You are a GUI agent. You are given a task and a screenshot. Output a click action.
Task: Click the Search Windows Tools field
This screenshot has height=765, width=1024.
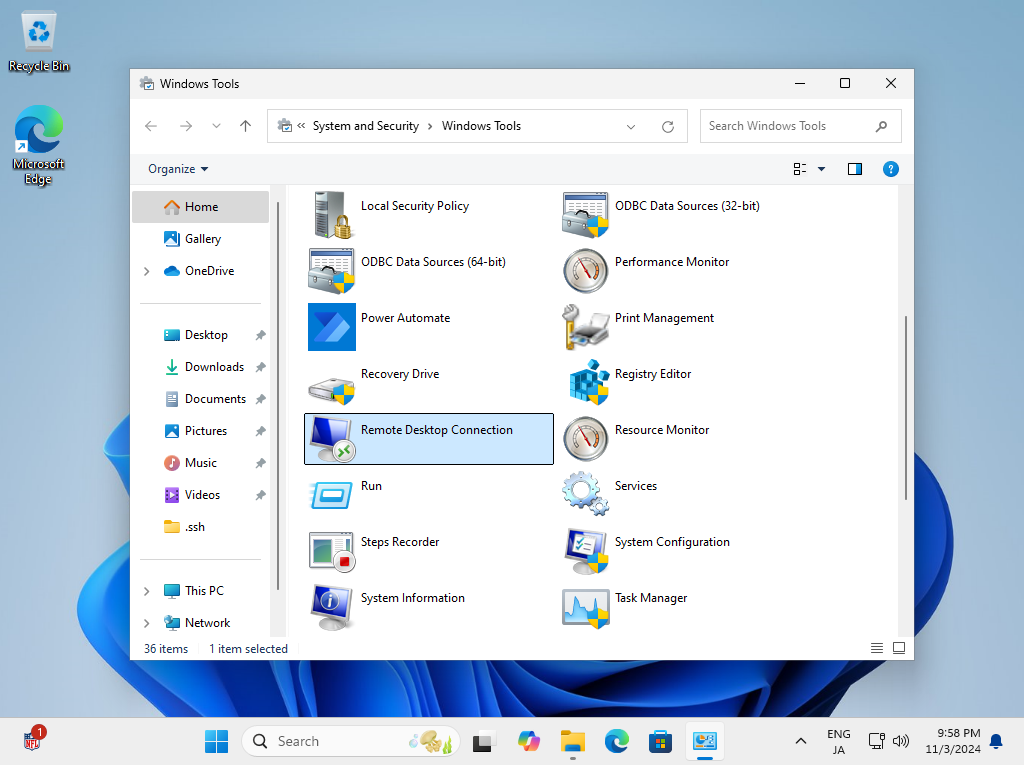coord(801,126)
